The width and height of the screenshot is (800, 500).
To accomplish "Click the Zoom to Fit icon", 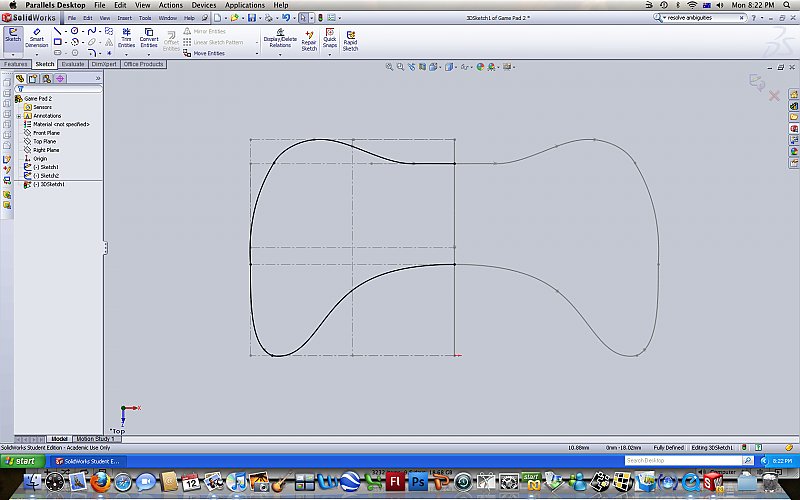I will tap(390, 67).
